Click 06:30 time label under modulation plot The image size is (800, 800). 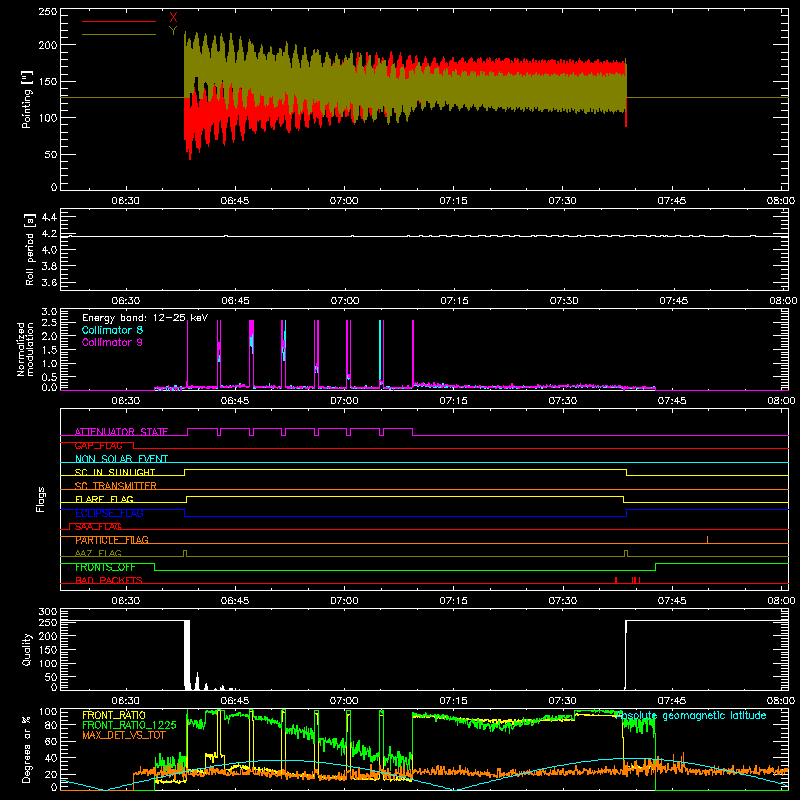coord(126,401)
